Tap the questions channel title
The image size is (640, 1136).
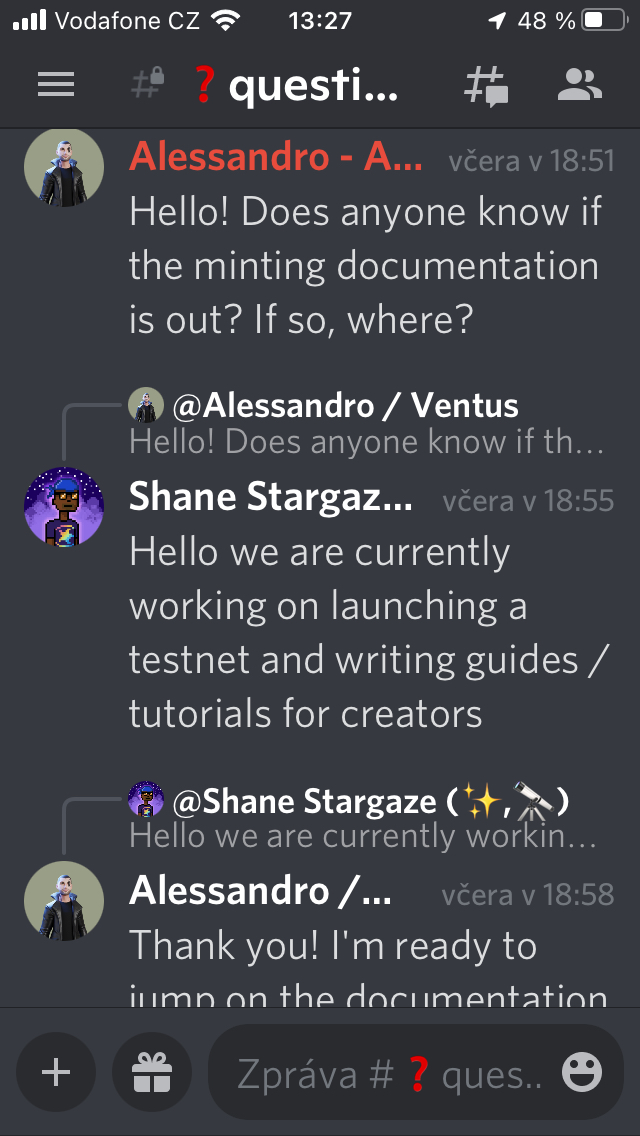(x=298, y=86)
